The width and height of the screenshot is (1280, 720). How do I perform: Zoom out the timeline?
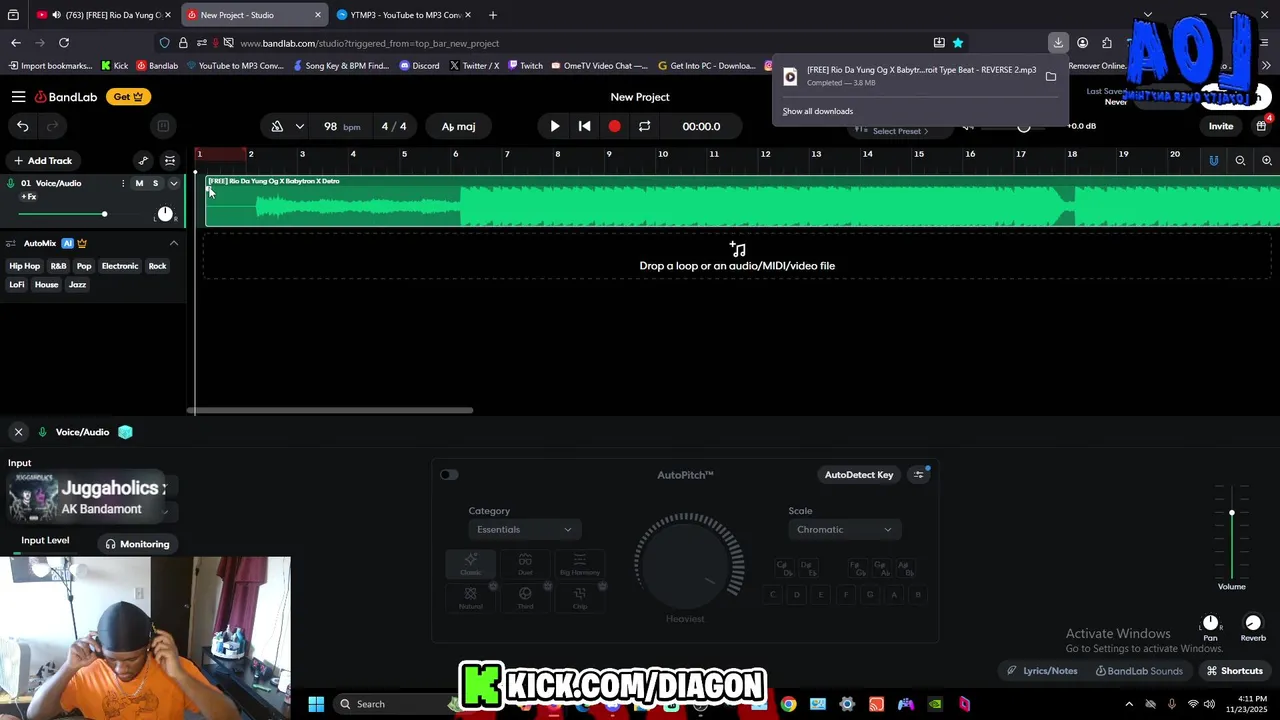point(1240,161)
